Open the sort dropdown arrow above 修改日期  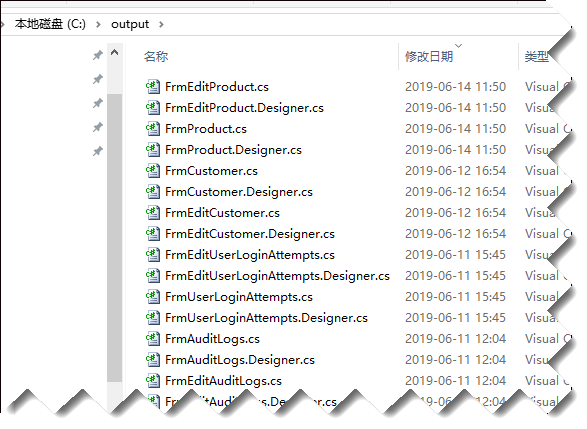[x=459, y=46]
